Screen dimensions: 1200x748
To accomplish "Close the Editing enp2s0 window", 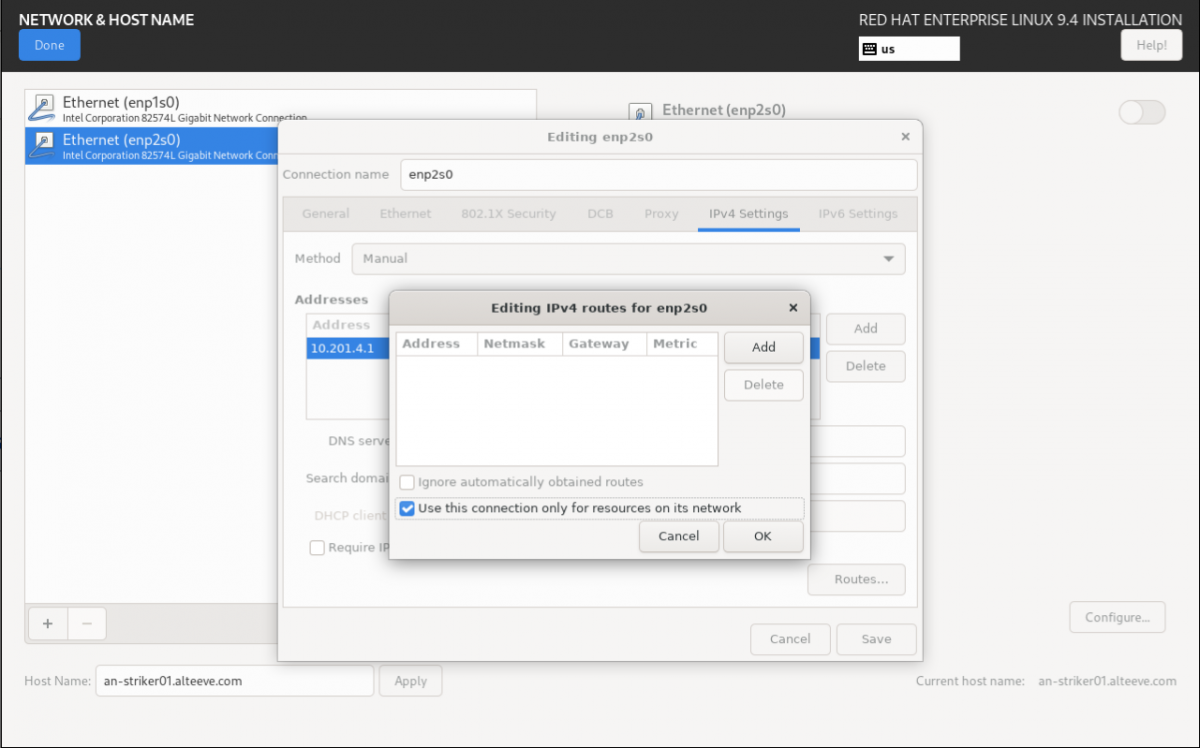I will pyautogui.click(x=905, y=137).
